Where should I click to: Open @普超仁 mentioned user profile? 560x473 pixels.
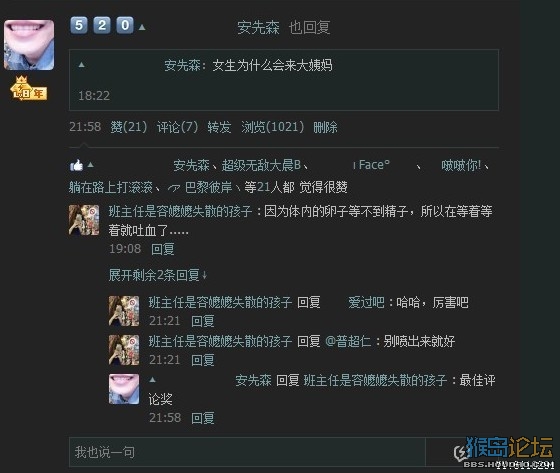(x=348, y=341)
